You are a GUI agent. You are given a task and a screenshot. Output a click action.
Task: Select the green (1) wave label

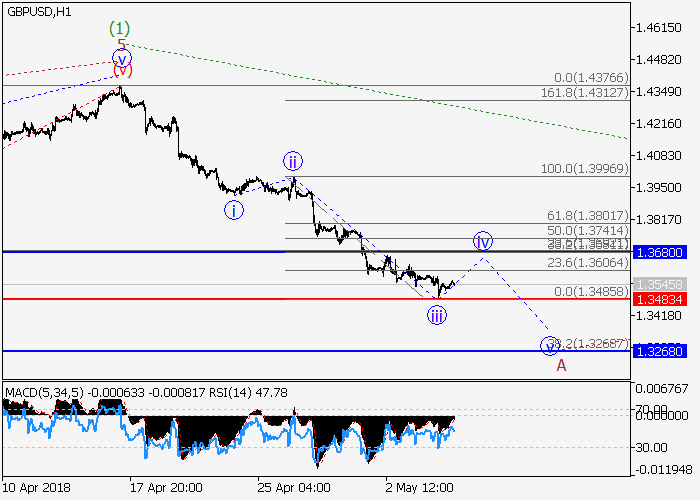point(120,29)
